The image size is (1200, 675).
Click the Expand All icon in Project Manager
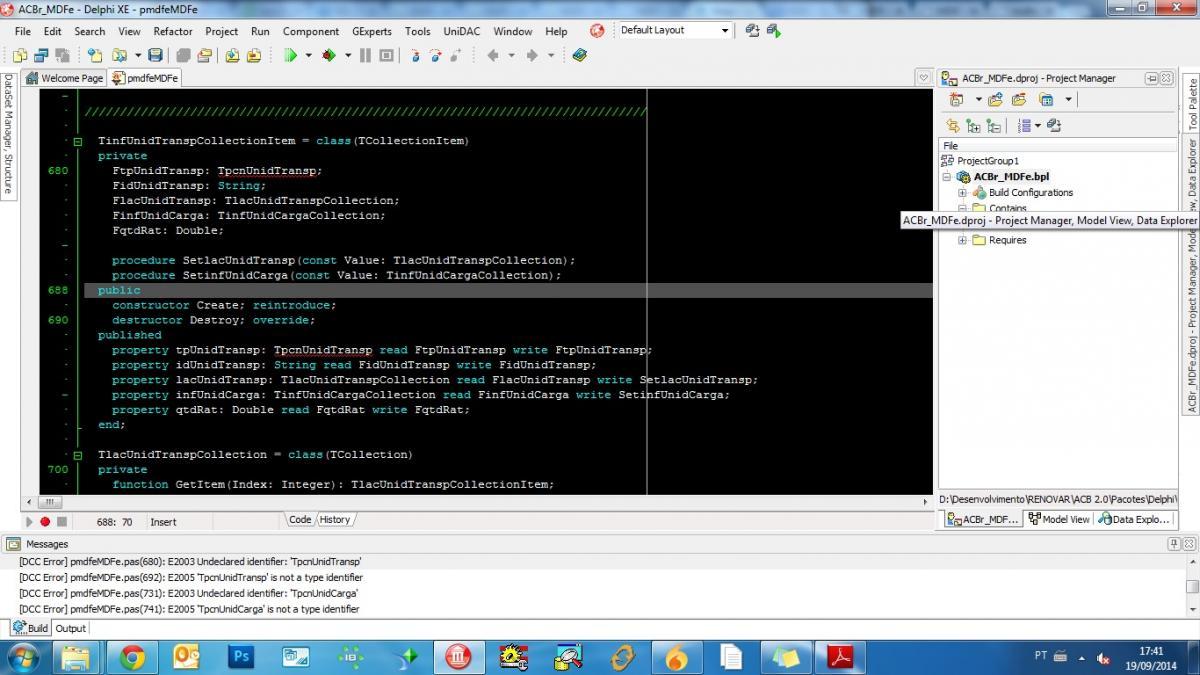973,126
